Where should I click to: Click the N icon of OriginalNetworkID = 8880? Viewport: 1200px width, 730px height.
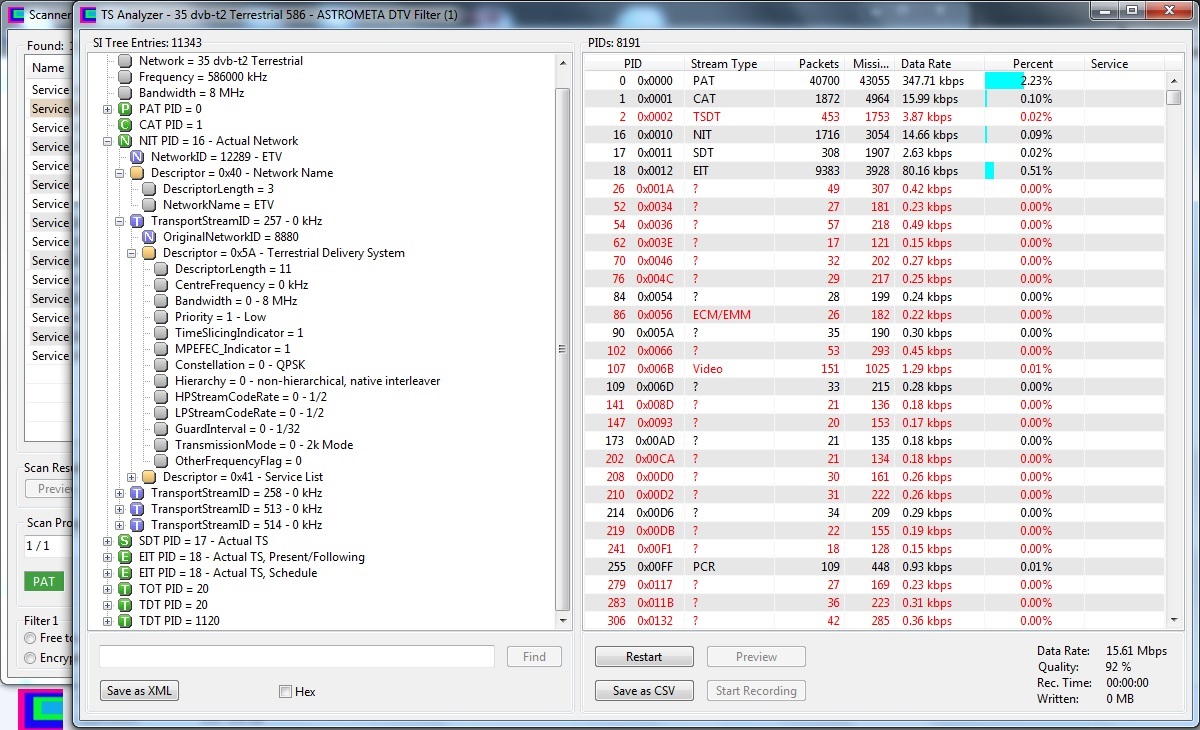149,237
